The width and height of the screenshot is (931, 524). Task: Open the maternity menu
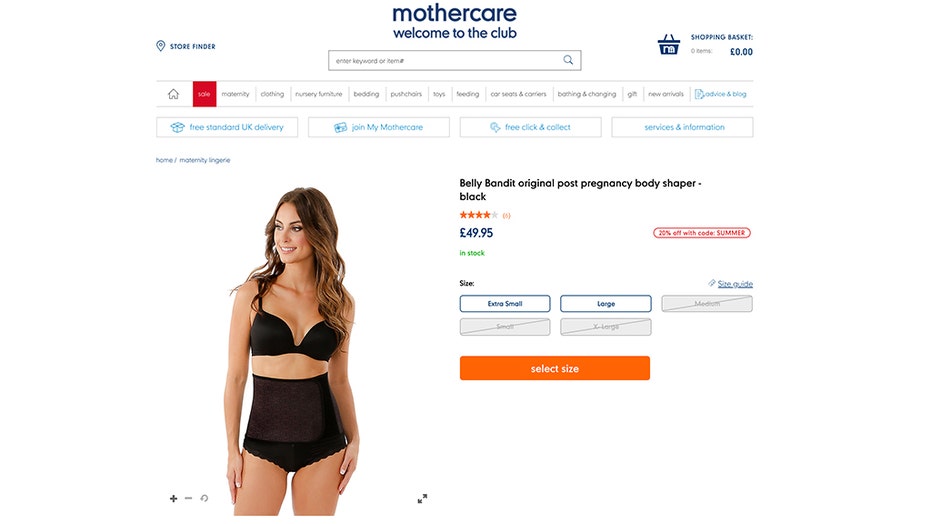pos(236,94)
